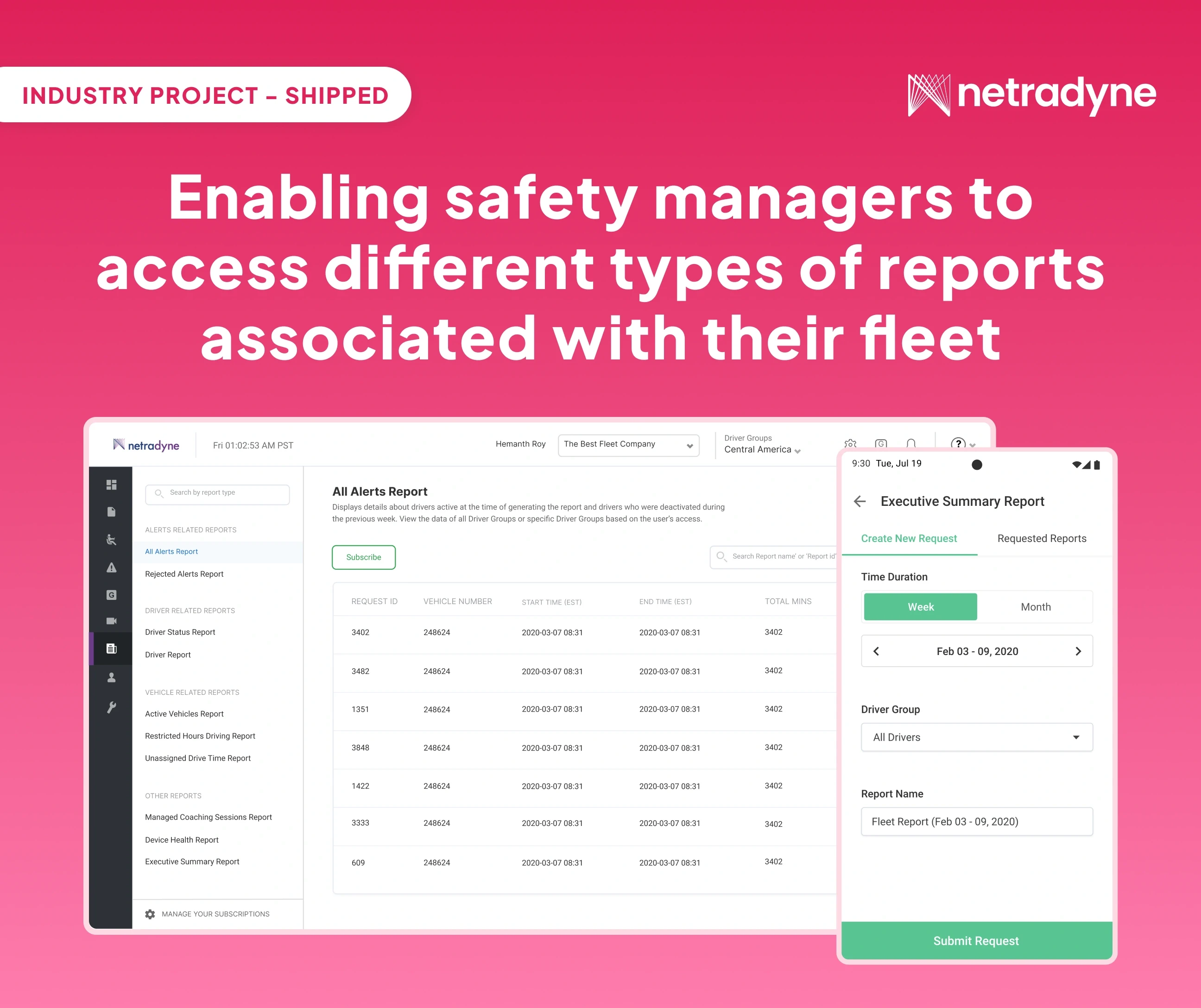Open the Rejected Alerts Report item

coord(184,574)
